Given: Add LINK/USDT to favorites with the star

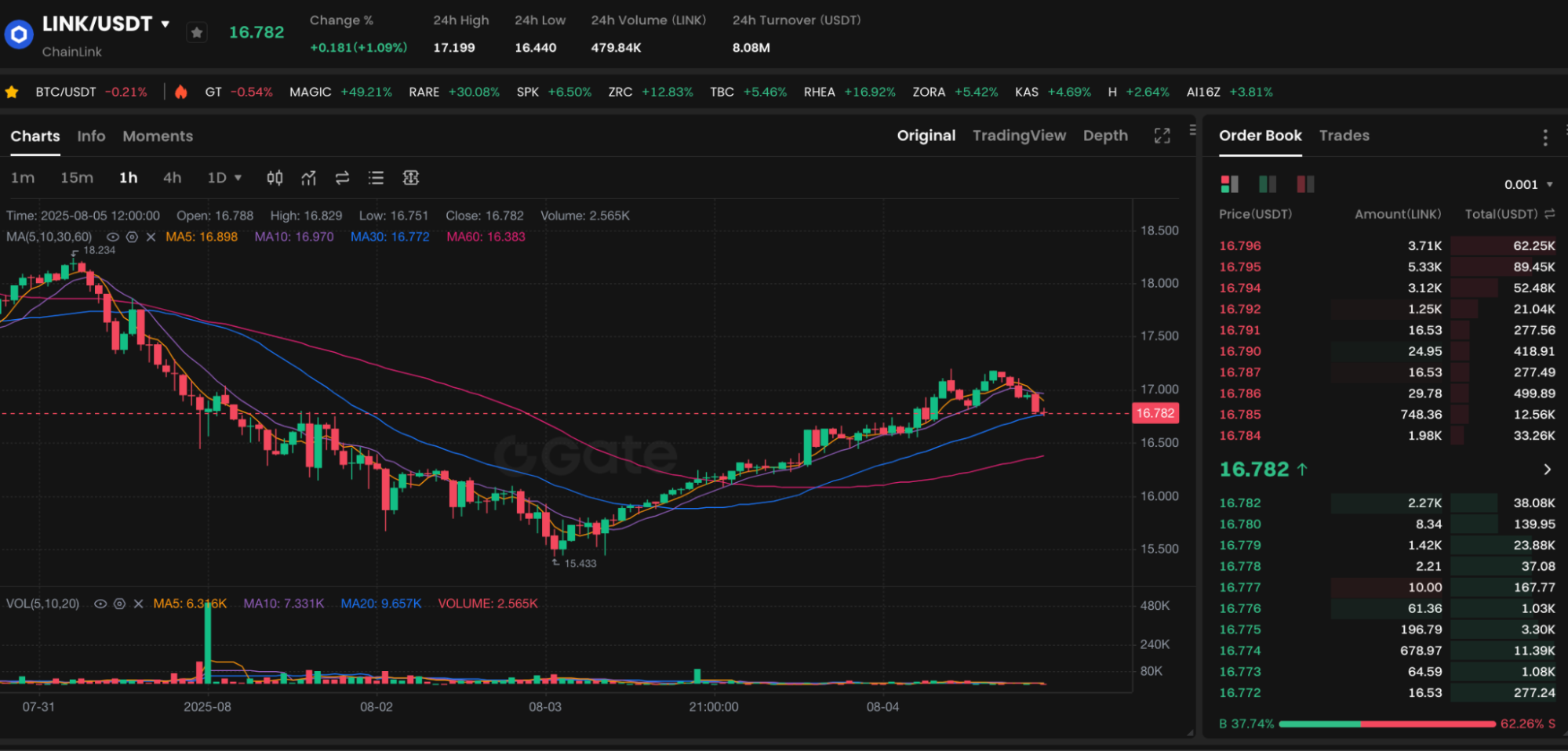Looking at the screenshot, I should (197, 32).
